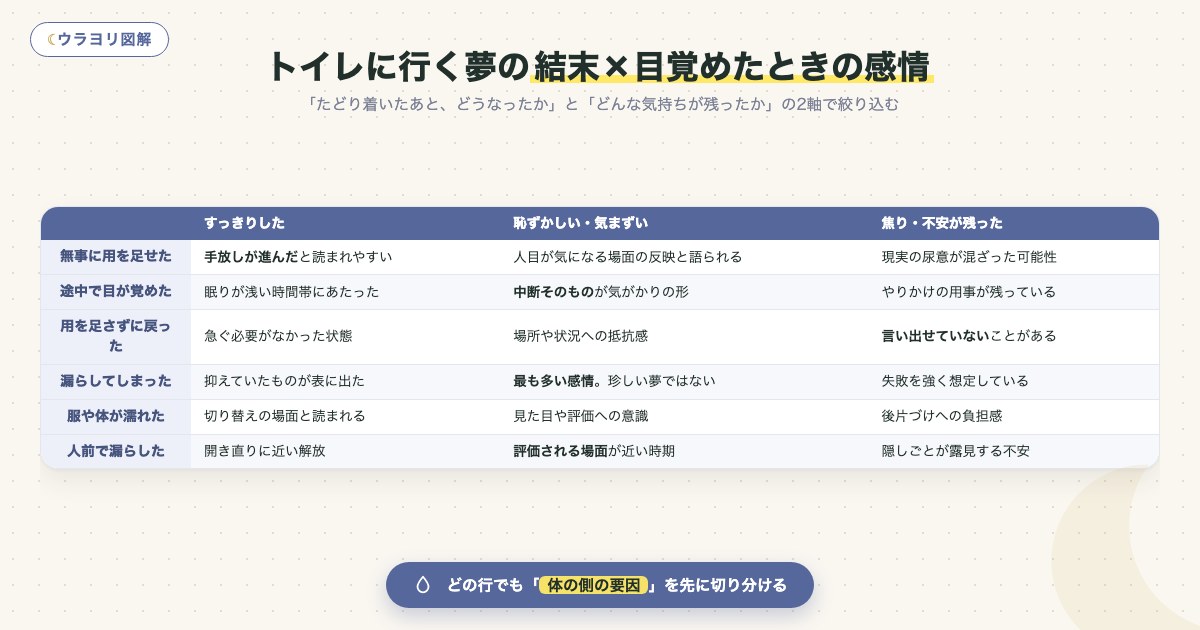Click the row header 漏らしてしまった
Screen dimensions: 1200x630
point(116,382)
